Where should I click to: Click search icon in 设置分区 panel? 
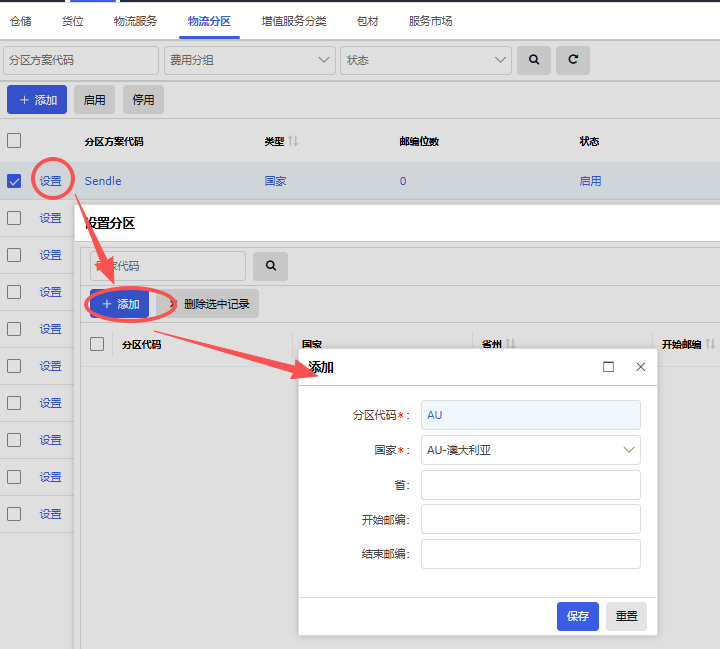click(270, 266)
